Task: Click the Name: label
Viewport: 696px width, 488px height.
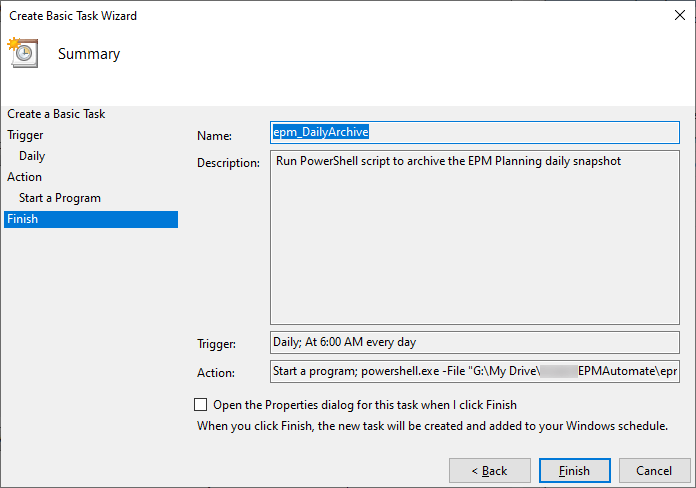Action: [214, 135]
